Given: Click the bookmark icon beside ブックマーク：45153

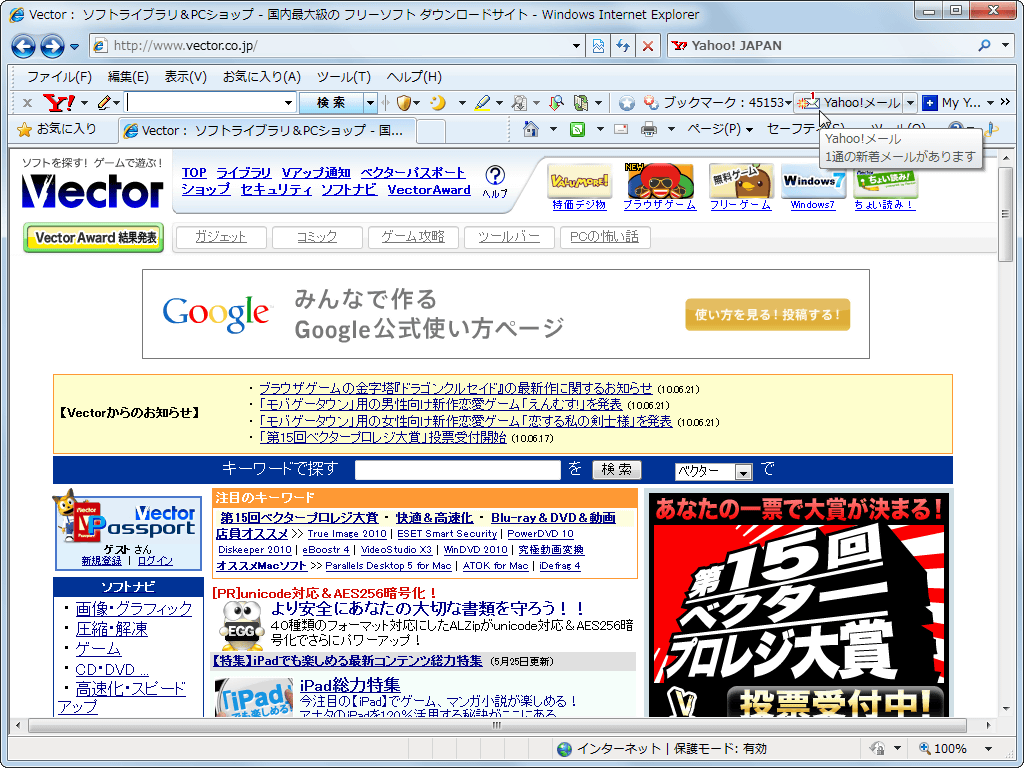Looking at the screenshot, I should [x=650, y=103].
